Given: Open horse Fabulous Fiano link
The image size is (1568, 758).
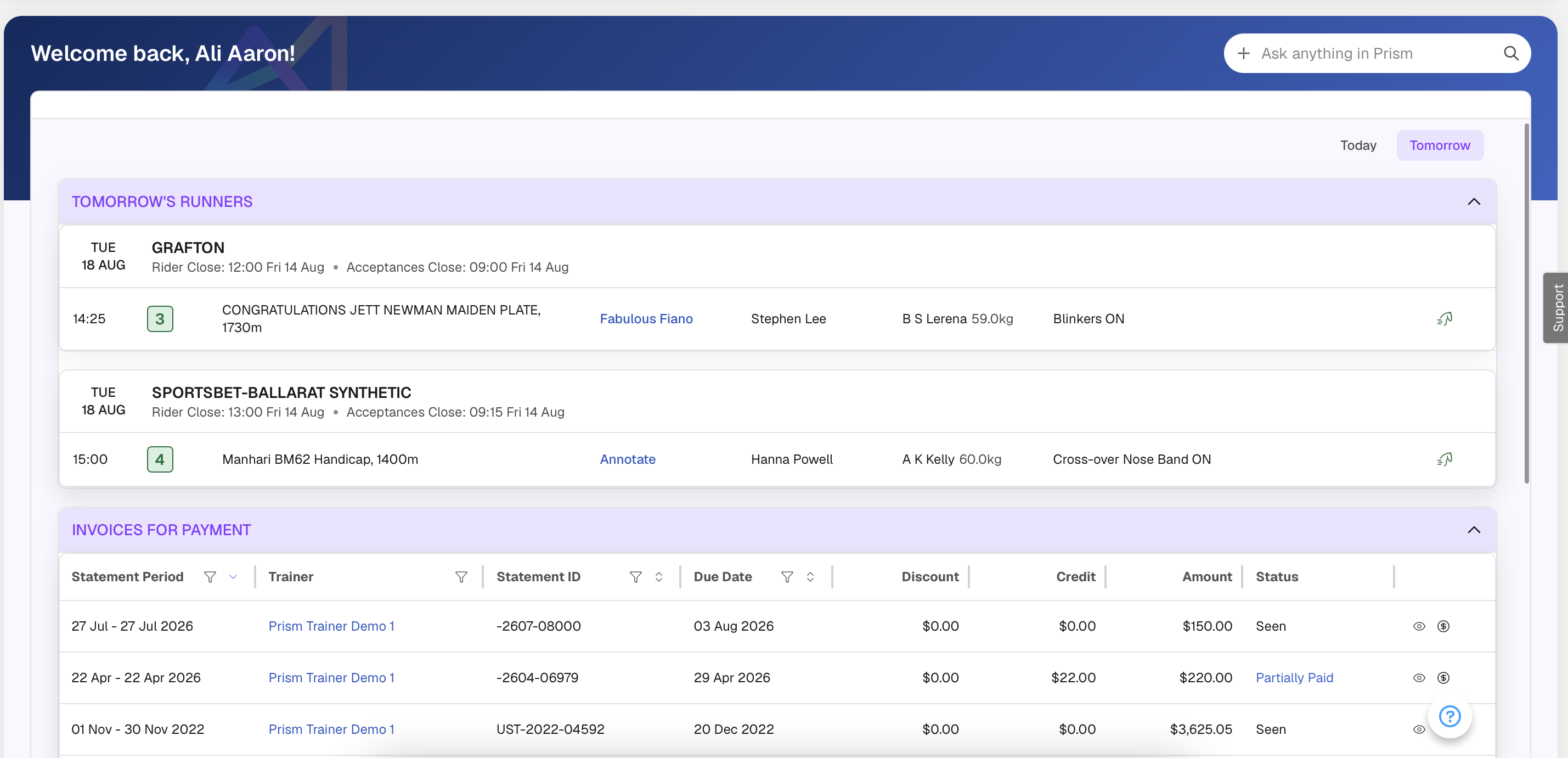Looking at the screenshot, I should tap(646, 318).
